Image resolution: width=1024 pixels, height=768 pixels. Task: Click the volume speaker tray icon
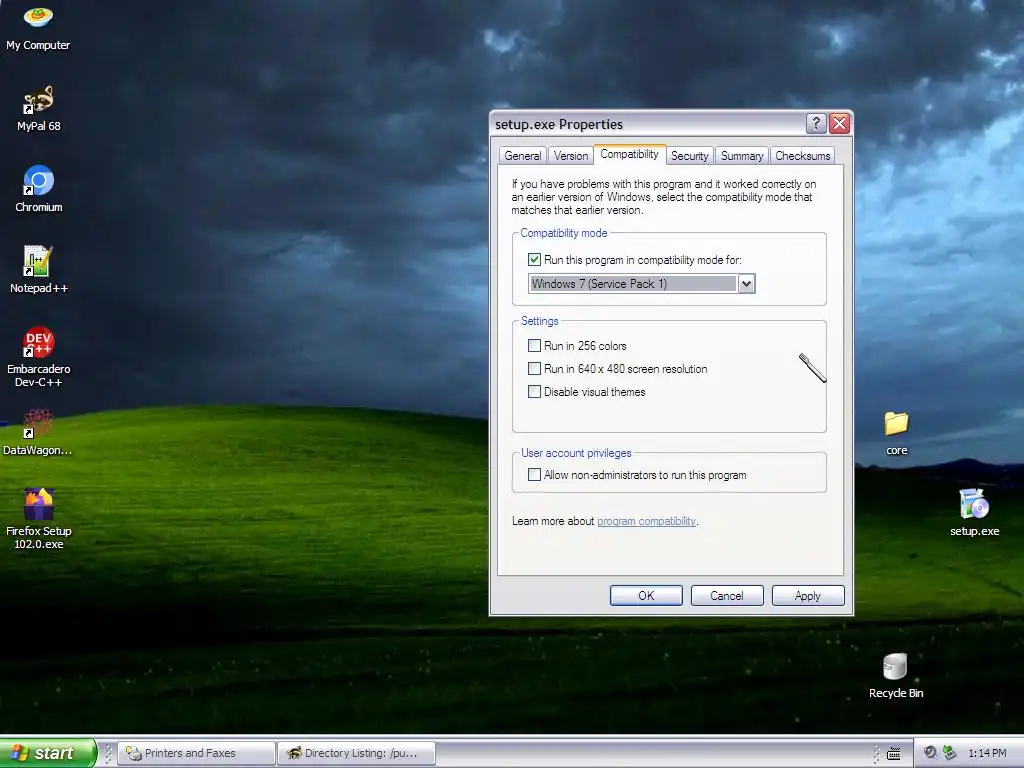point(930,753)
